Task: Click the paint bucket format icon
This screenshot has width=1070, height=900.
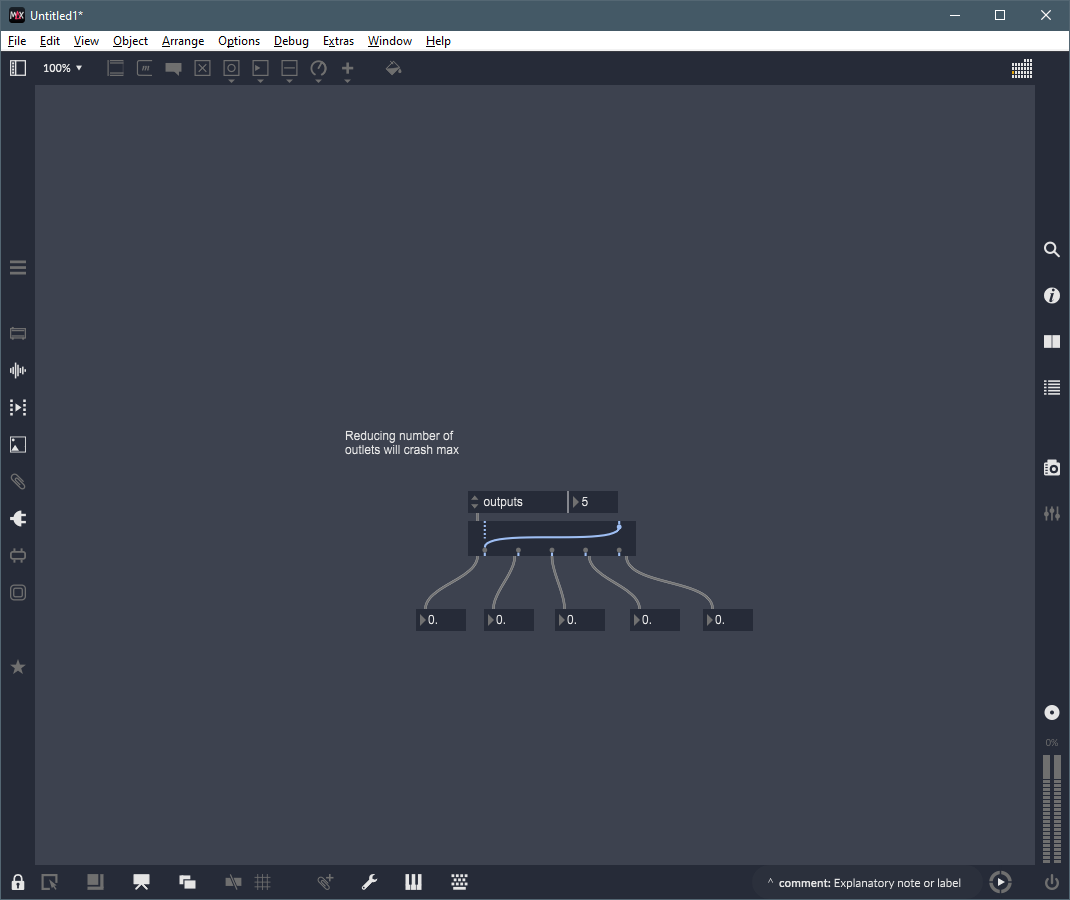Action: coord(393,69)
